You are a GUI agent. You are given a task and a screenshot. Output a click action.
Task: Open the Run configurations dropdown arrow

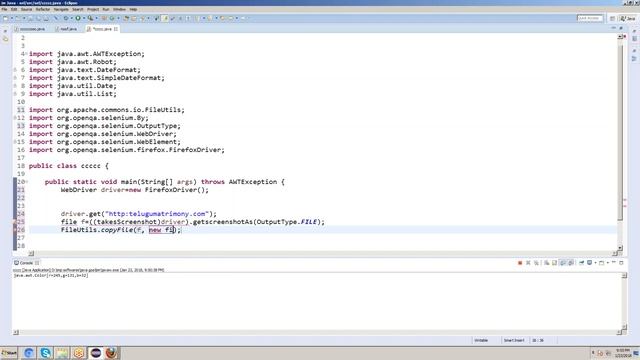click(84, 18)
